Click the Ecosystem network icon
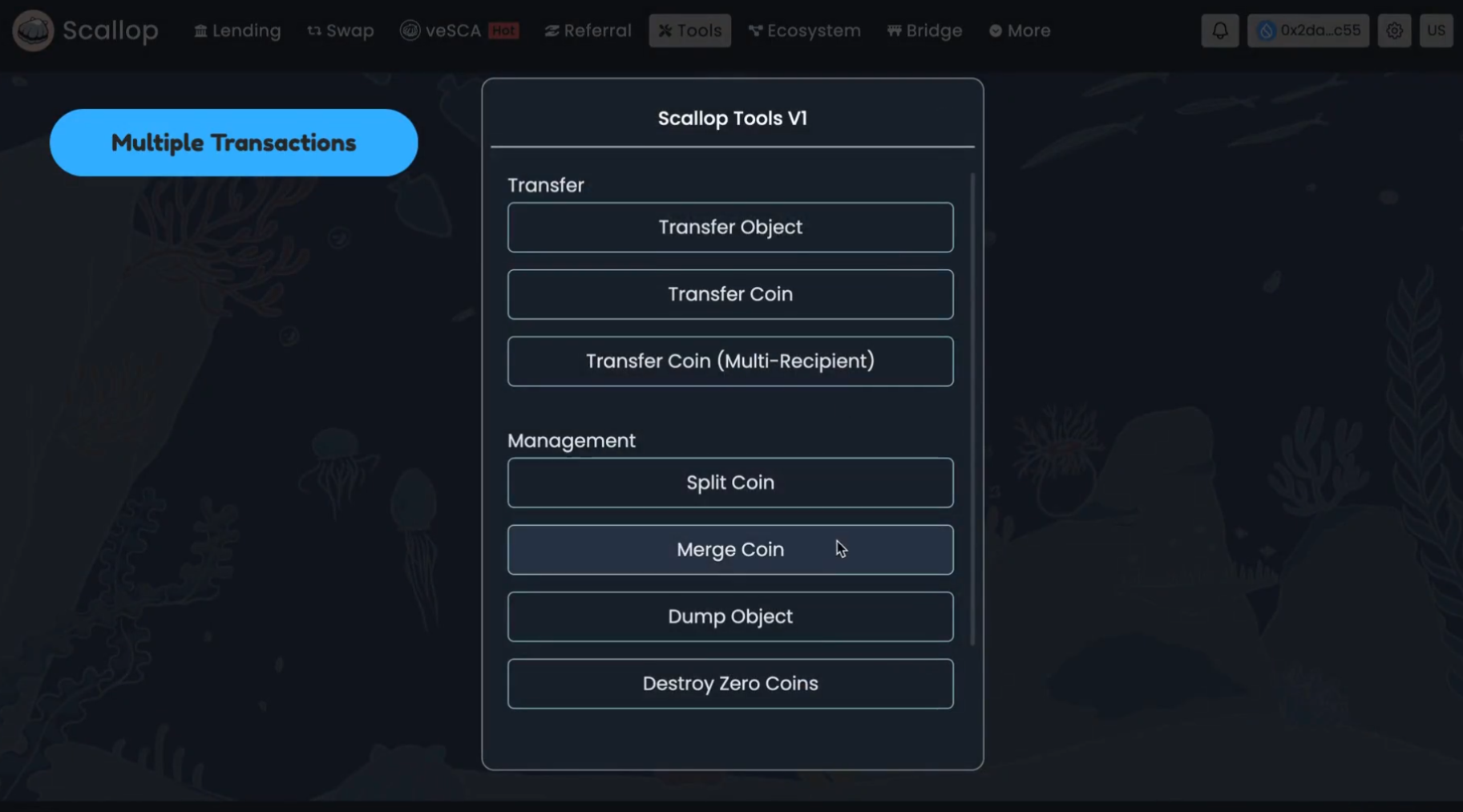 (x=755, y=31)
